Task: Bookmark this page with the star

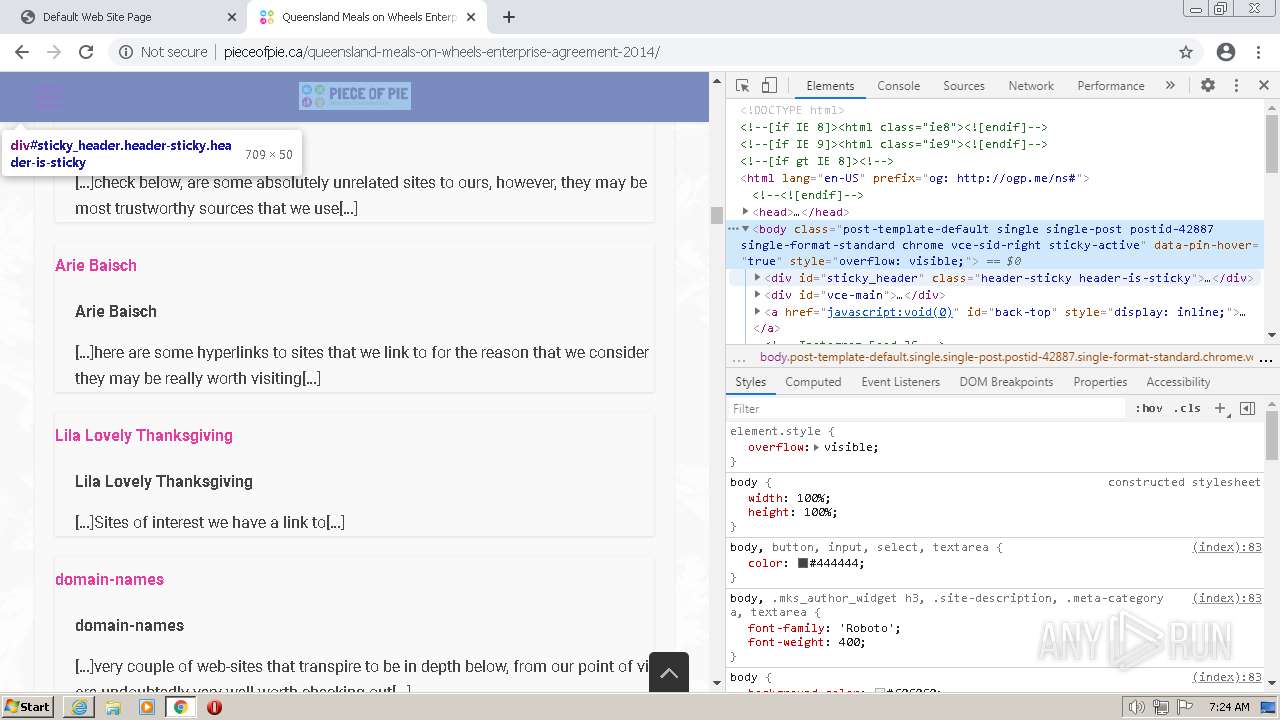Action: [1186, 52]
